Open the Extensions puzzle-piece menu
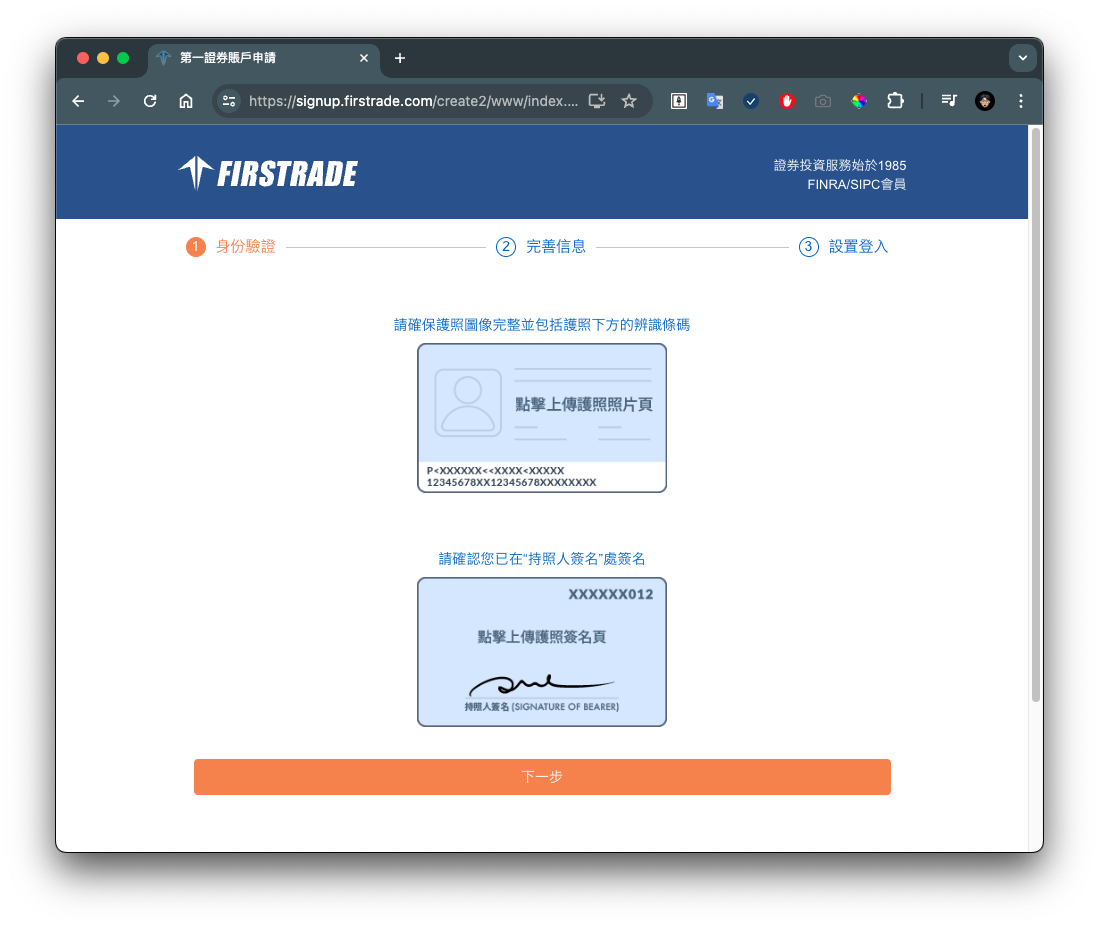The image size is (1099, 926). pyautogui.click(x=895, y=101)
